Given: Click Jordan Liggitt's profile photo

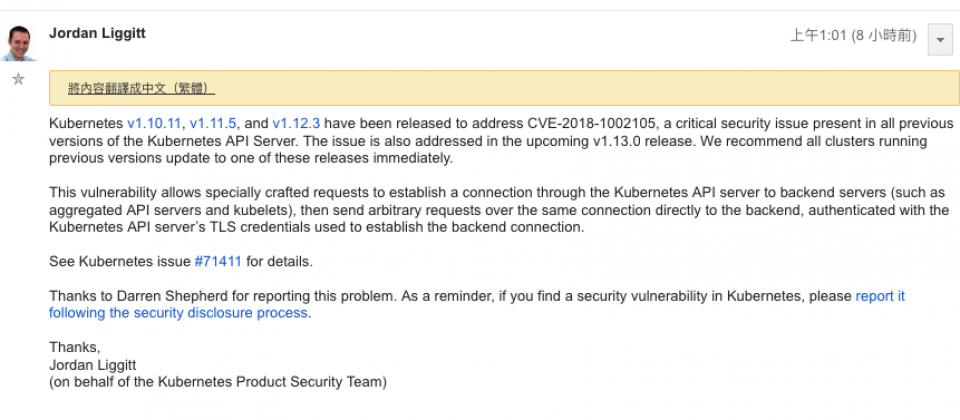Looking at the screenshot, I should pos(19,43).
